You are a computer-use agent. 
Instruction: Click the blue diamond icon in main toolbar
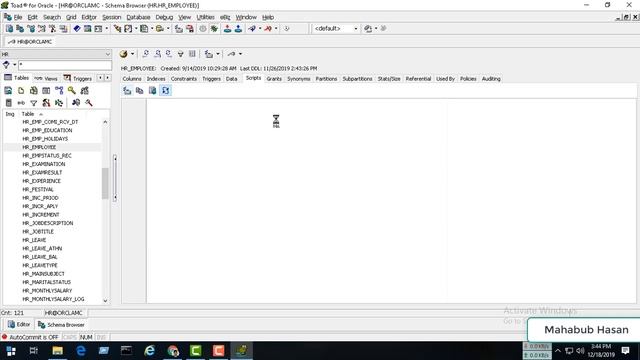click(x=77, y=29)
